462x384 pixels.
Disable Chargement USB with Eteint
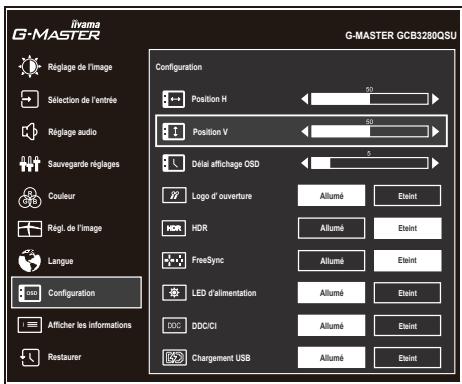[x=407, y=358]
